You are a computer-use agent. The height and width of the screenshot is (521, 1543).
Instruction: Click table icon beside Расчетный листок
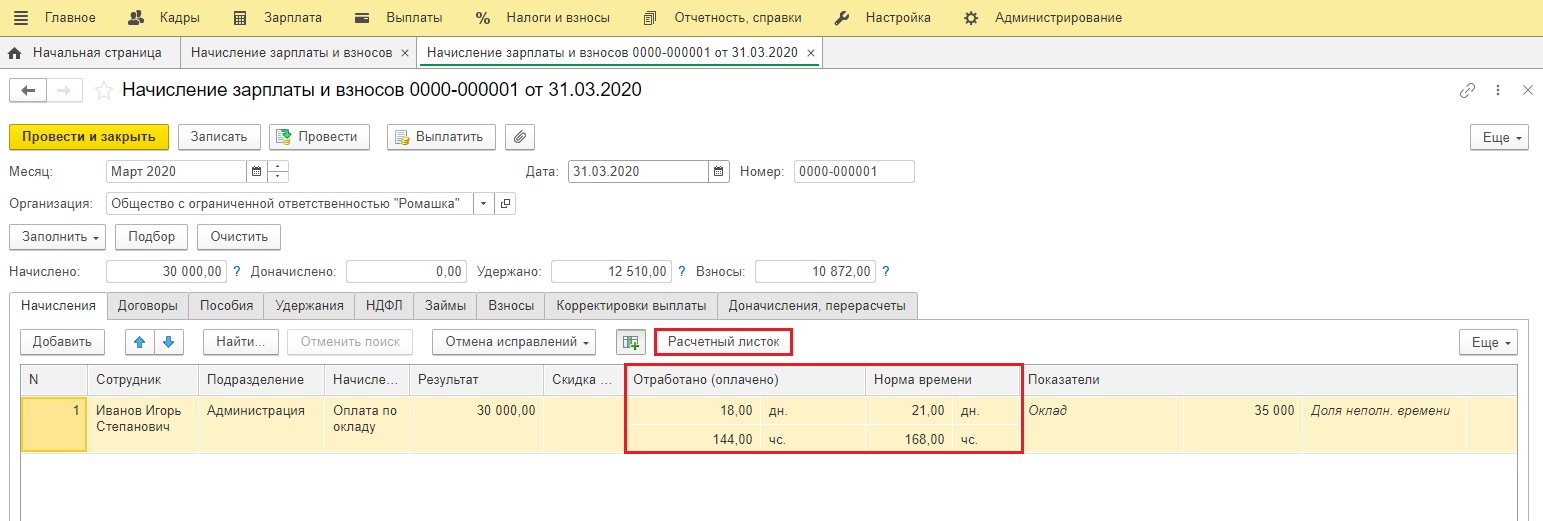630,342
